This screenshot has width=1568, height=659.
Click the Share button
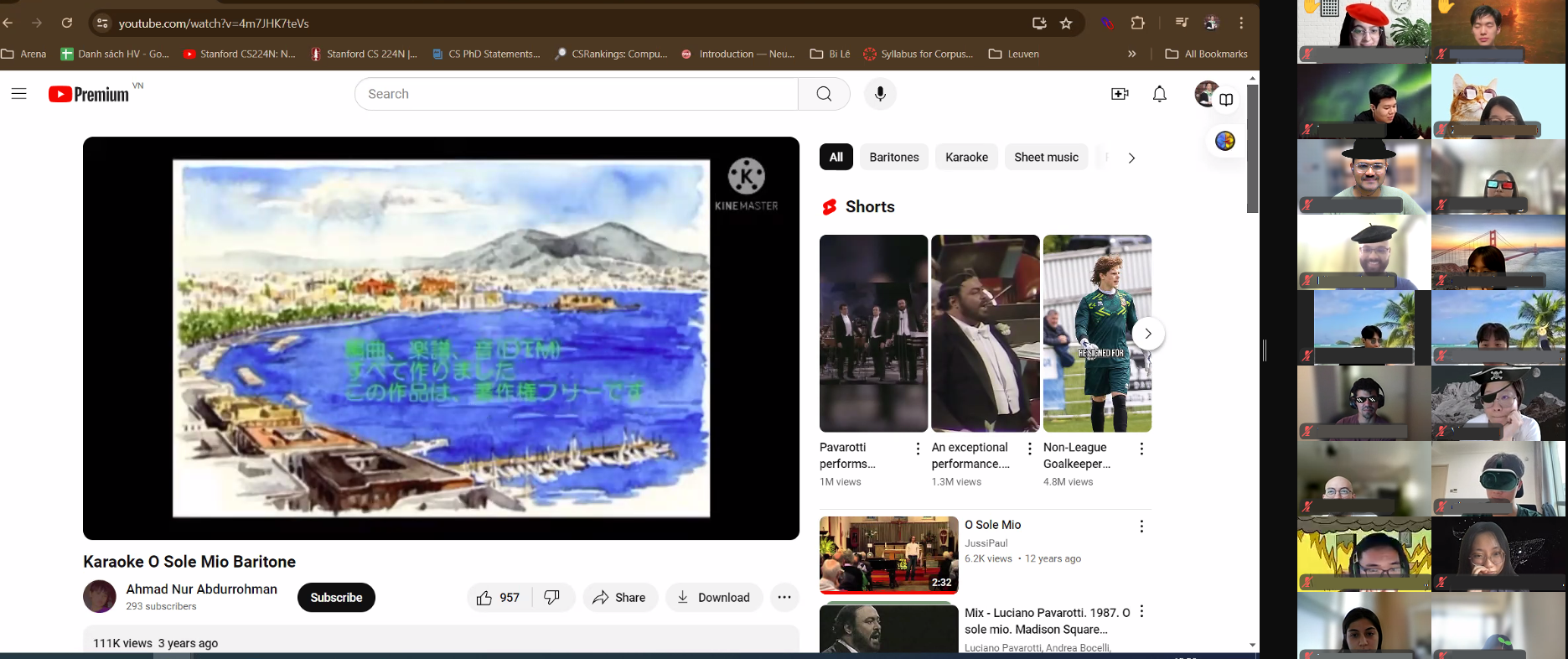coord(620,597)
